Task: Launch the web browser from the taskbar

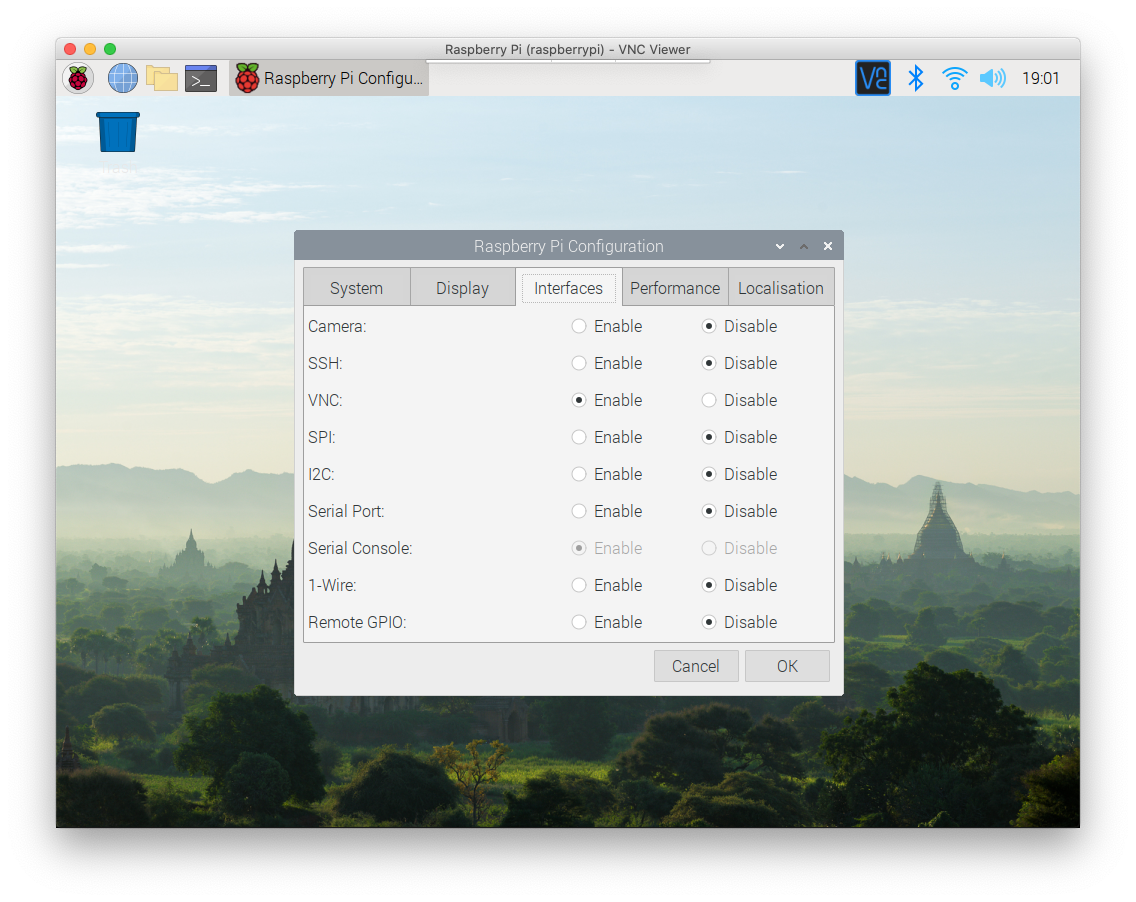Action: pyautogui.click(x=121, y=77)
